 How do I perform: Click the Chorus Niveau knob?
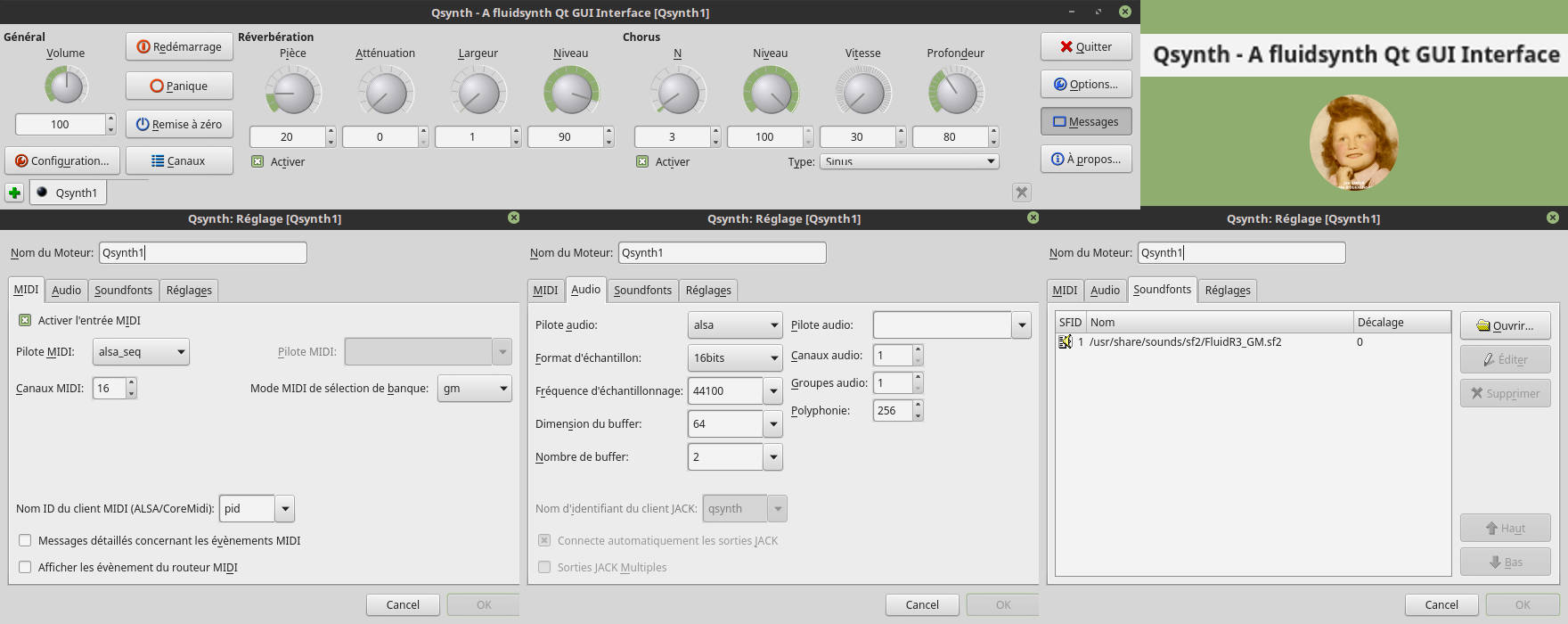tap(771, 93)
